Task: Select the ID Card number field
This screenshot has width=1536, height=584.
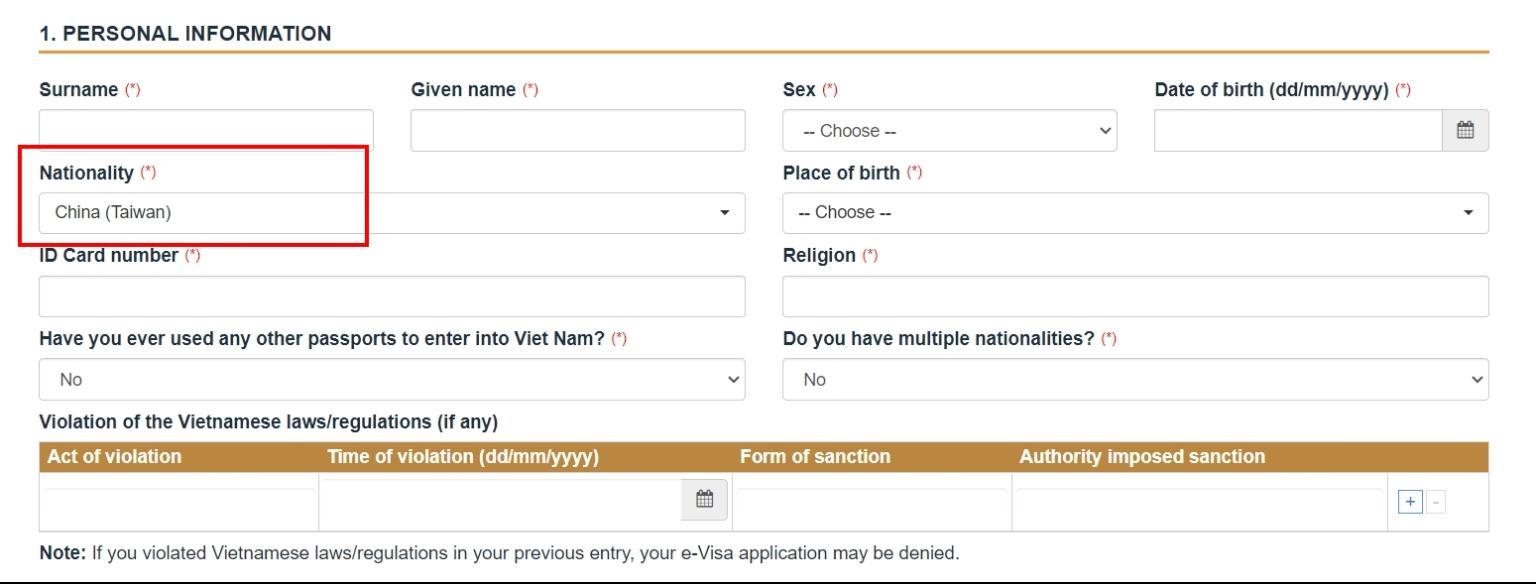Action: 392,297
